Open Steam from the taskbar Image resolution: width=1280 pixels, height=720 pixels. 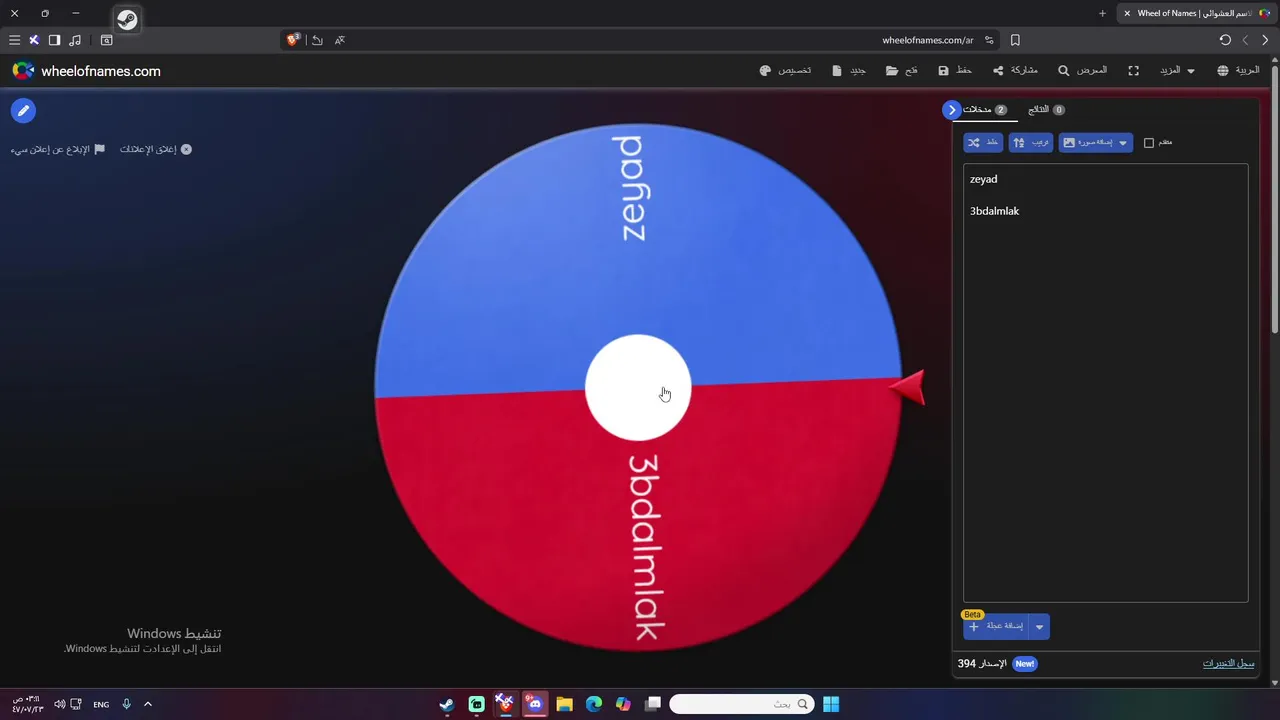pyautogui.click(x=447, y=704)
